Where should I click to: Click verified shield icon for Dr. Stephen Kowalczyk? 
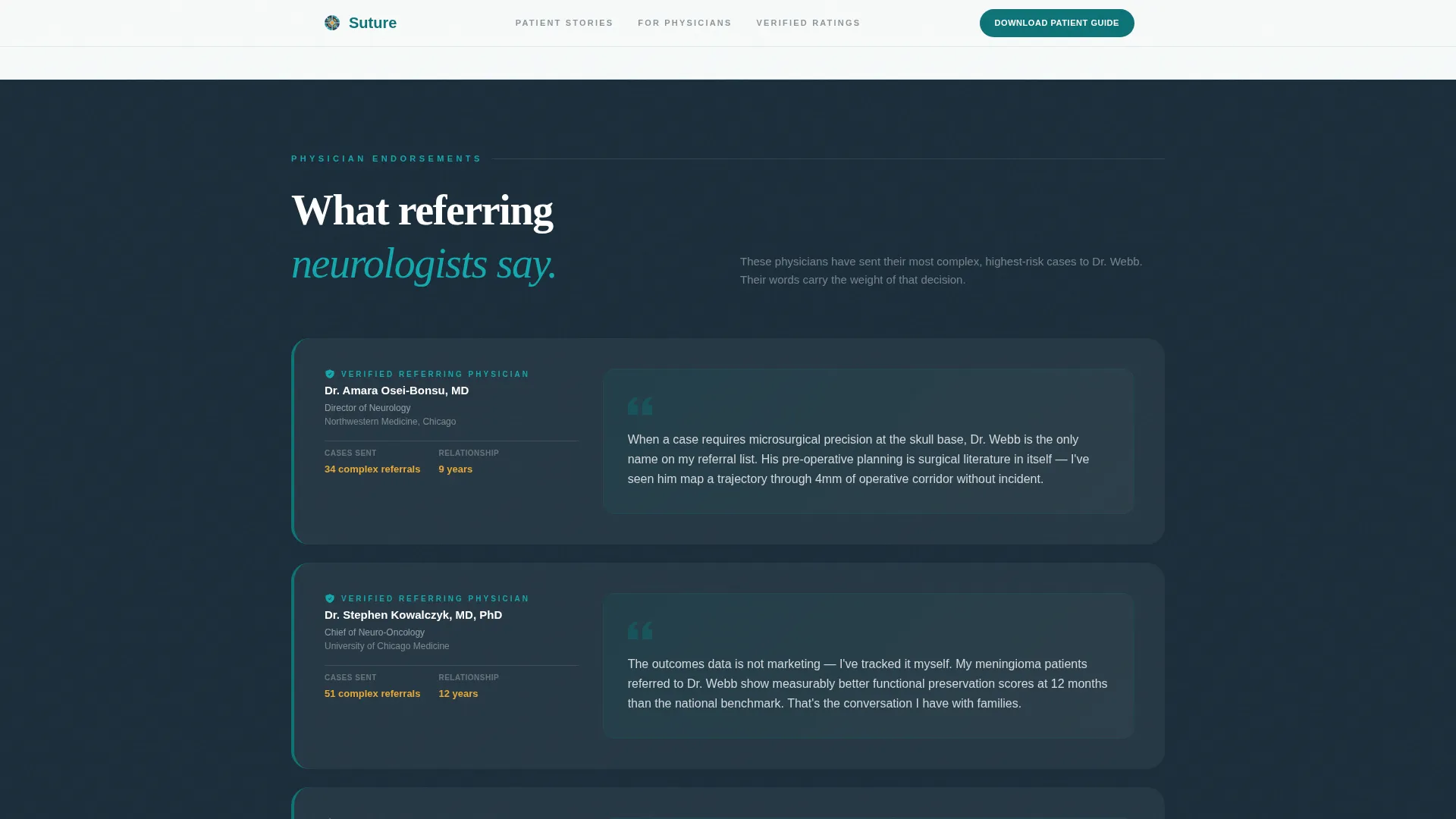[330, 598]
